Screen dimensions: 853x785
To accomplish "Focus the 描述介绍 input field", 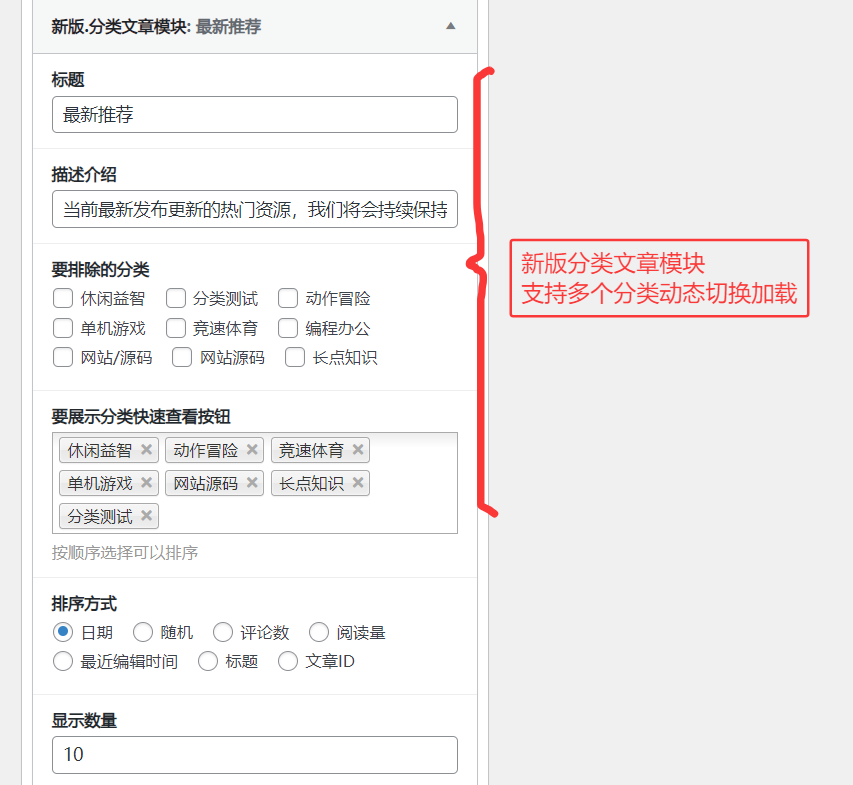I will tap(254, 210).
